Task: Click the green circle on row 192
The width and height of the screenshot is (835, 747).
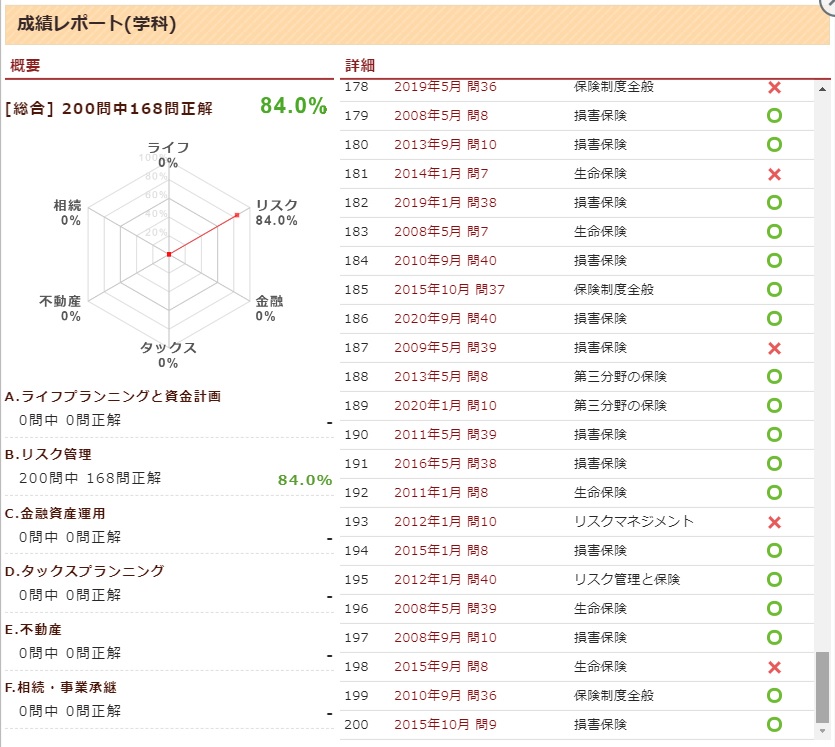Action: (774, 493)
